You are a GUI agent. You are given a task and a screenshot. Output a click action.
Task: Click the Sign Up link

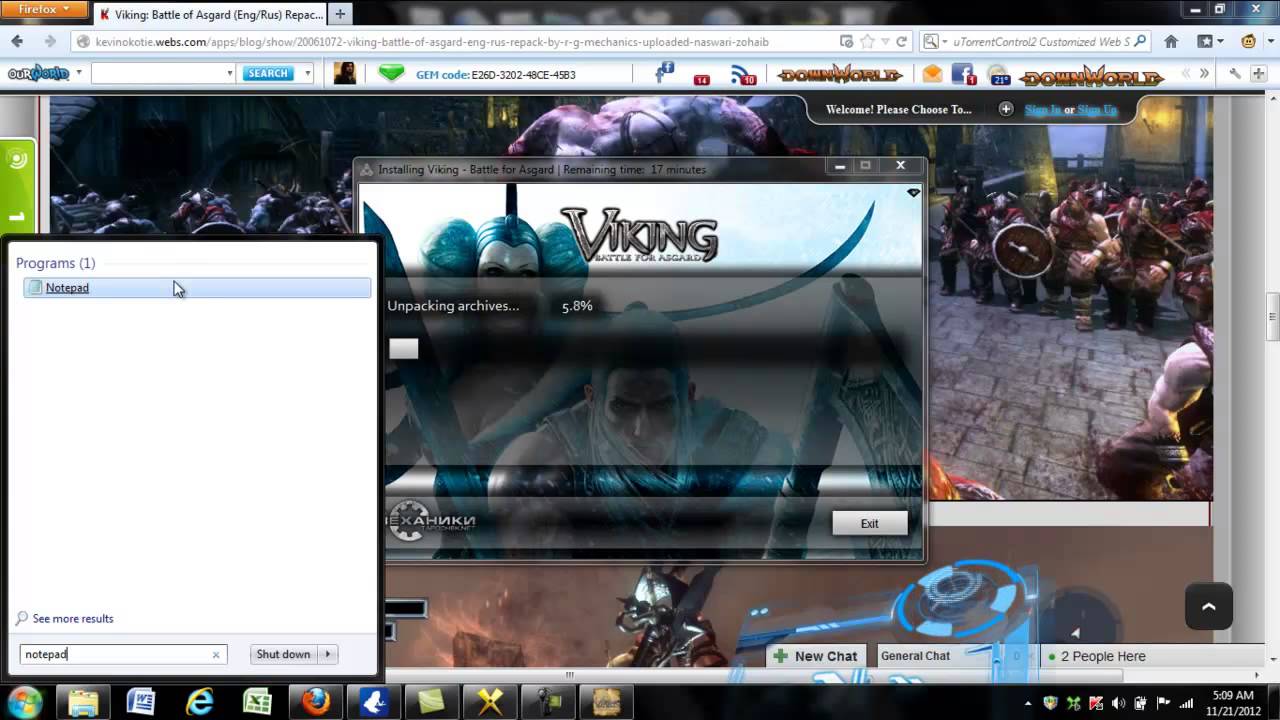(x=1097, y=110)
